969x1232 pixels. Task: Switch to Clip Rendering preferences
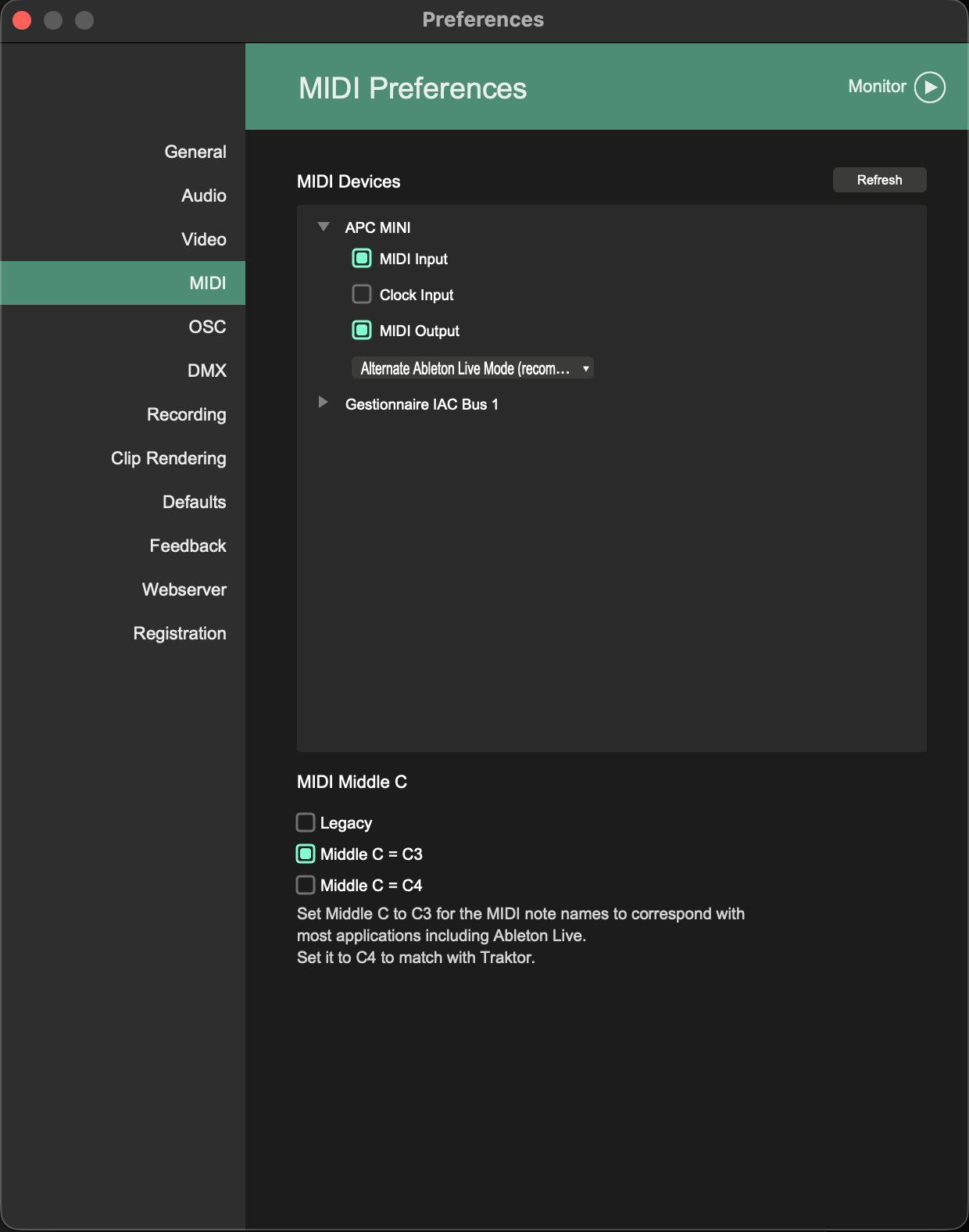(169, 458)
